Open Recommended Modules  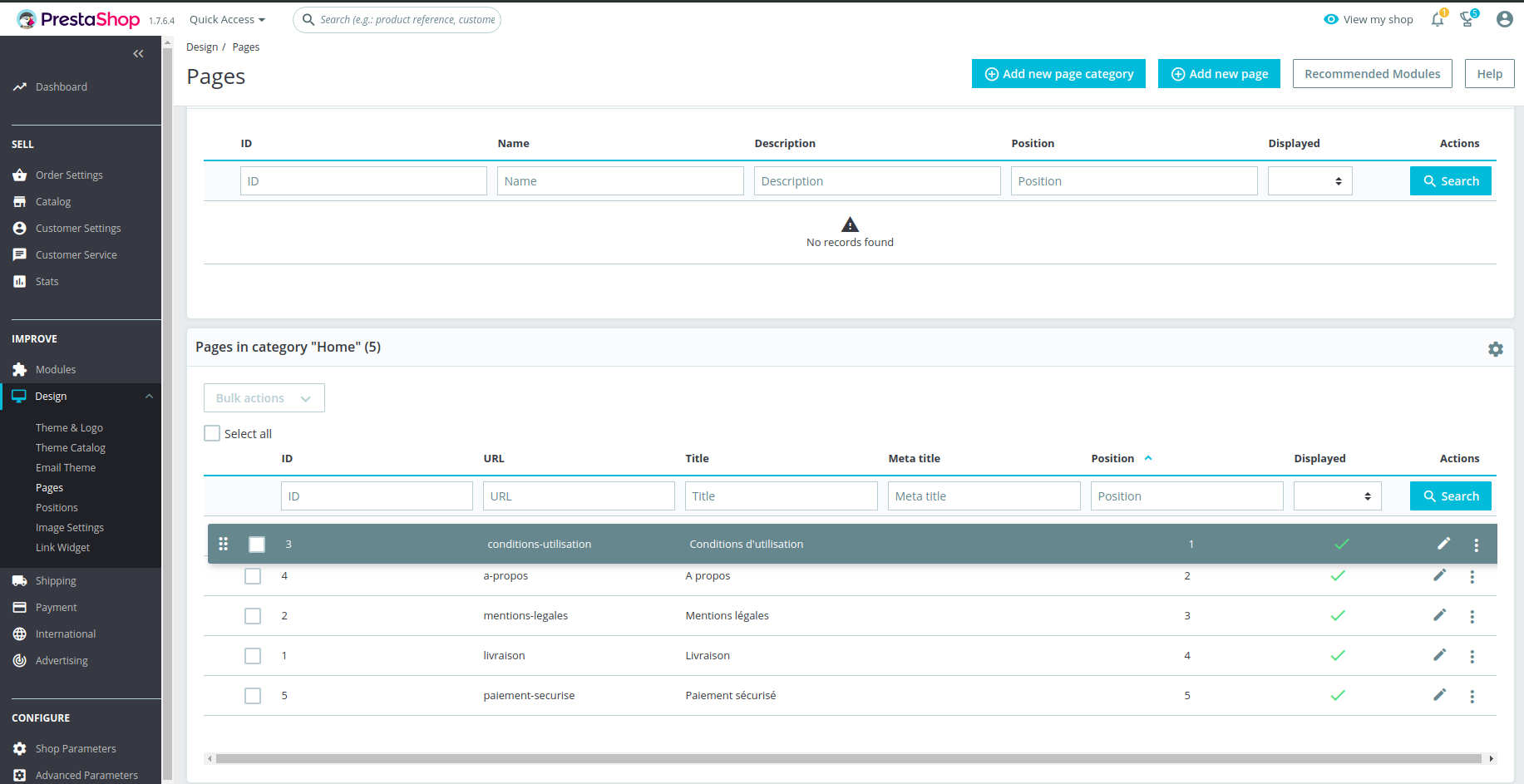coord(1372,73)
